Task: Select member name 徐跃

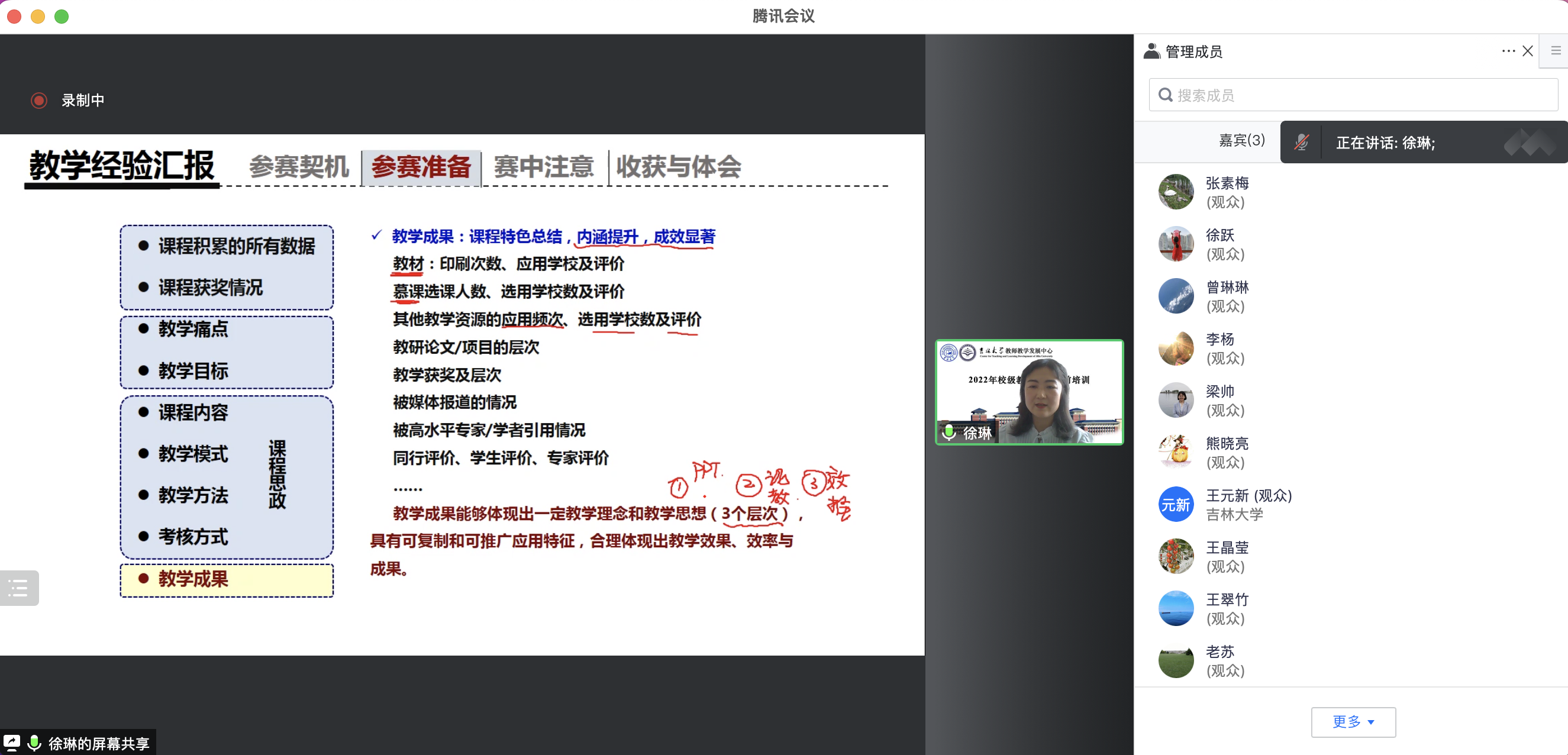Action: pos(1219,235)
